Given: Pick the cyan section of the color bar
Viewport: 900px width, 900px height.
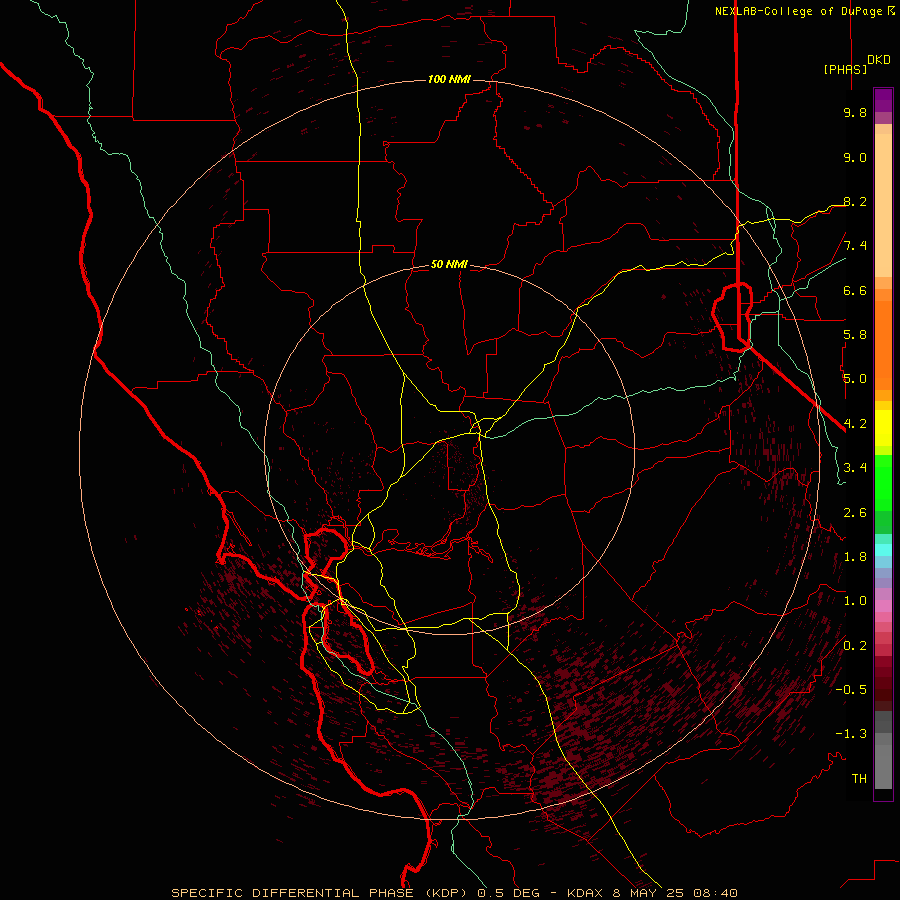Looking at the screenshot, I should 883,550.
